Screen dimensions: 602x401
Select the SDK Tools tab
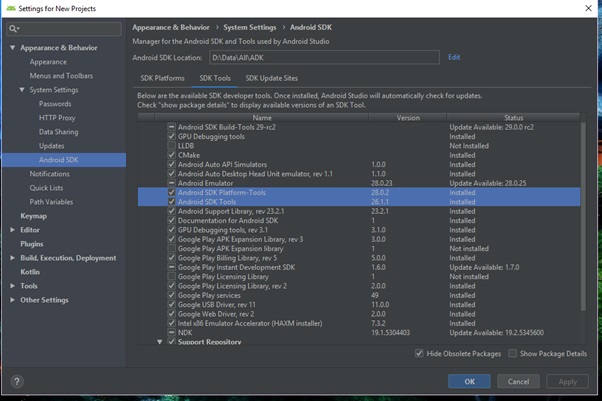coord(215,78)
